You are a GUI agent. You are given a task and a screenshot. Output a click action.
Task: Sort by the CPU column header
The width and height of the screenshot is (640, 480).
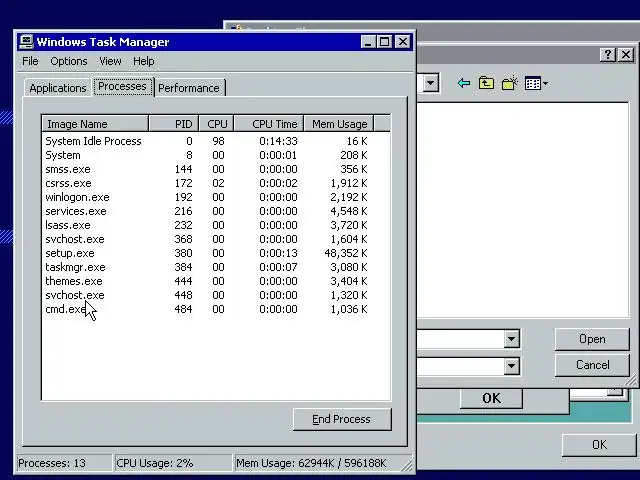pyautogui.click(x=216, y=124)
